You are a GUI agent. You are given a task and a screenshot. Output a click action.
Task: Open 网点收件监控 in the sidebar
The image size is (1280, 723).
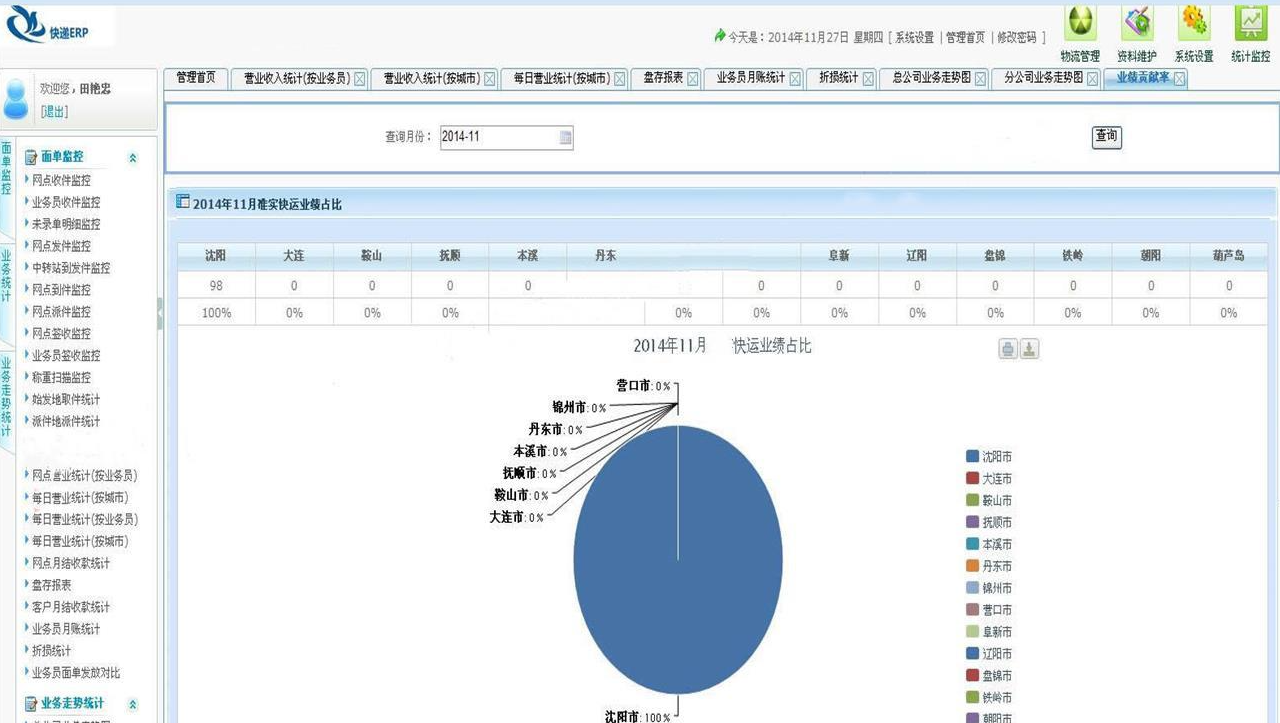tap(61, 181)
